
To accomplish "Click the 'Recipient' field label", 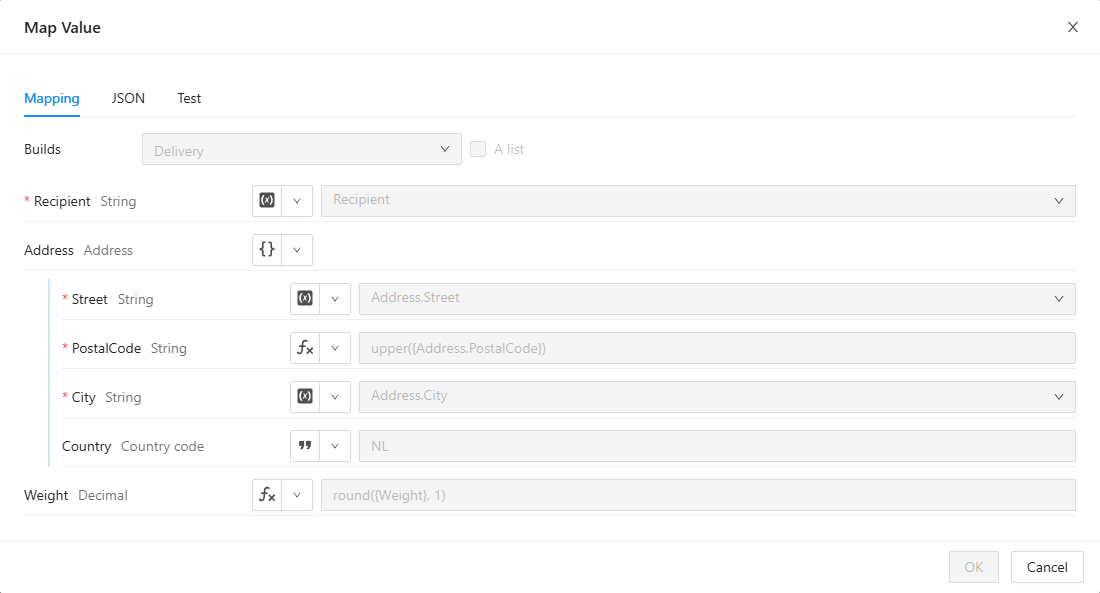I will point(62,201).
